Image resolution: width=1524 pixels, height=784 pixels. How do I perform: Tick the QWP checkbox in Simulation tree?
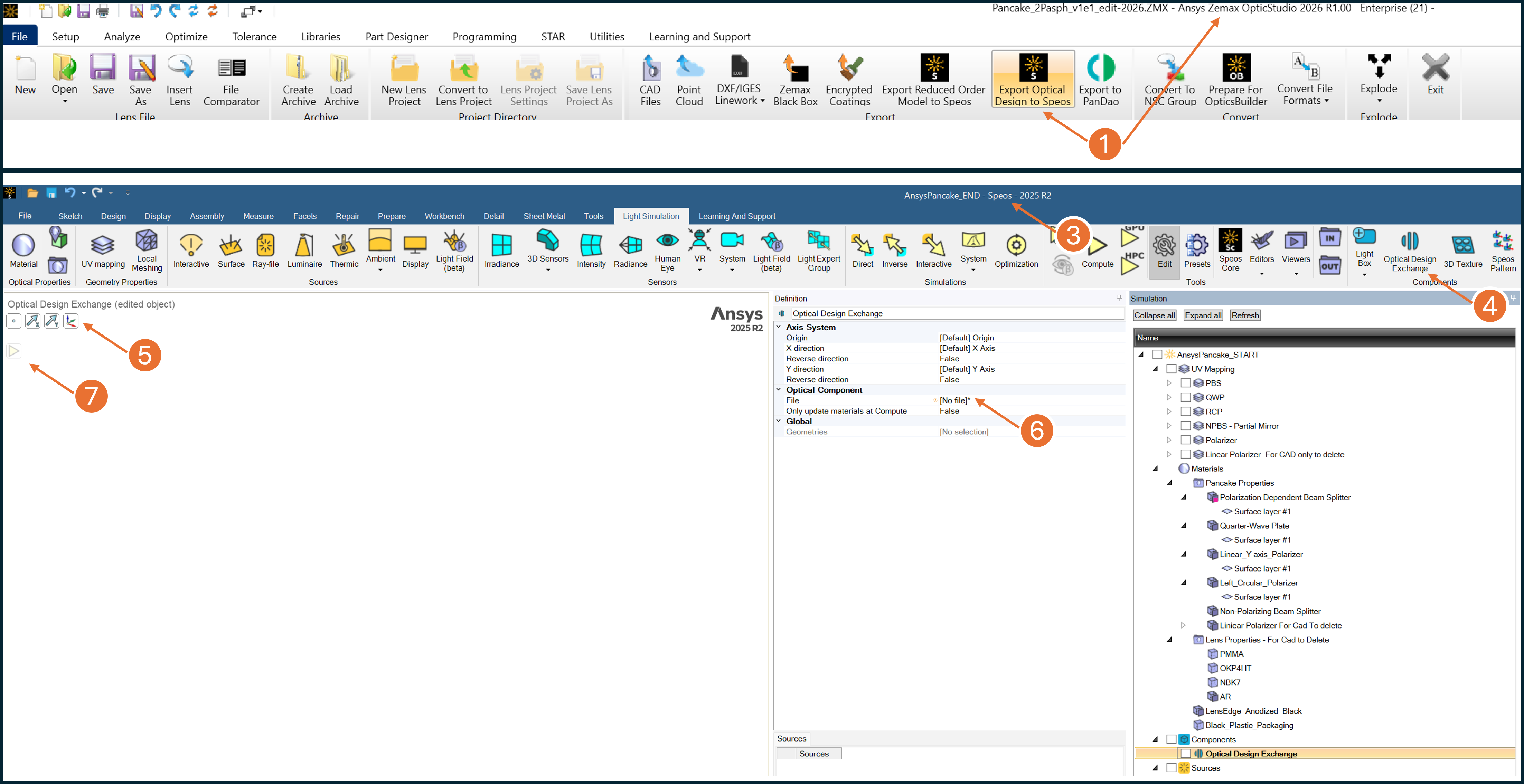pos(1186,398)
